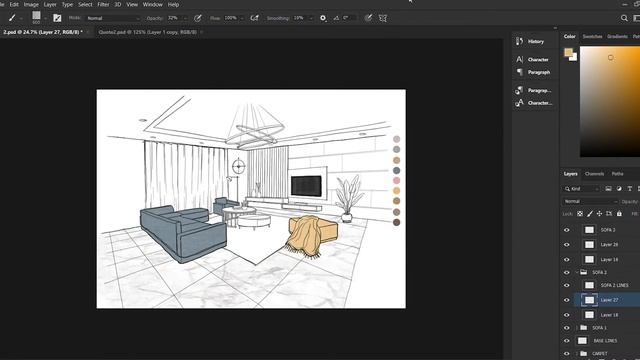640x360 pixels.
Task: Click the CARPET group folder icon
Action: (x=584, y=353)
